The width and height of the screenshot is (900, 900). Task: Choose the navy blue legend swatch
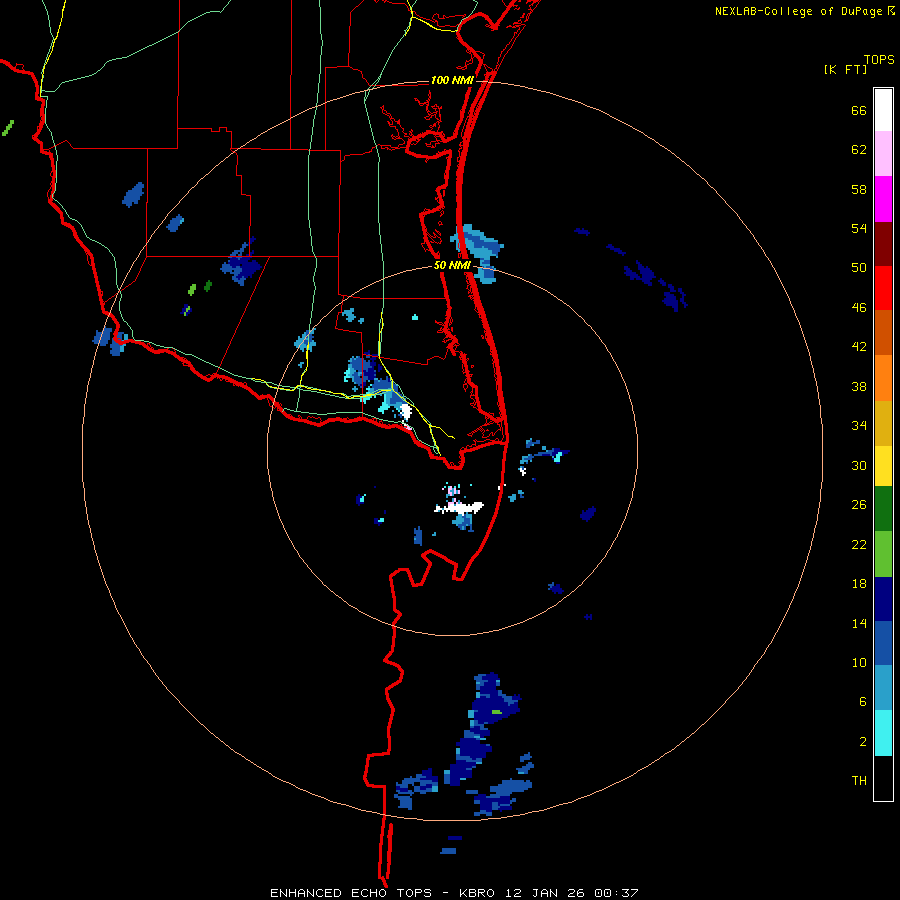(883, 599)
